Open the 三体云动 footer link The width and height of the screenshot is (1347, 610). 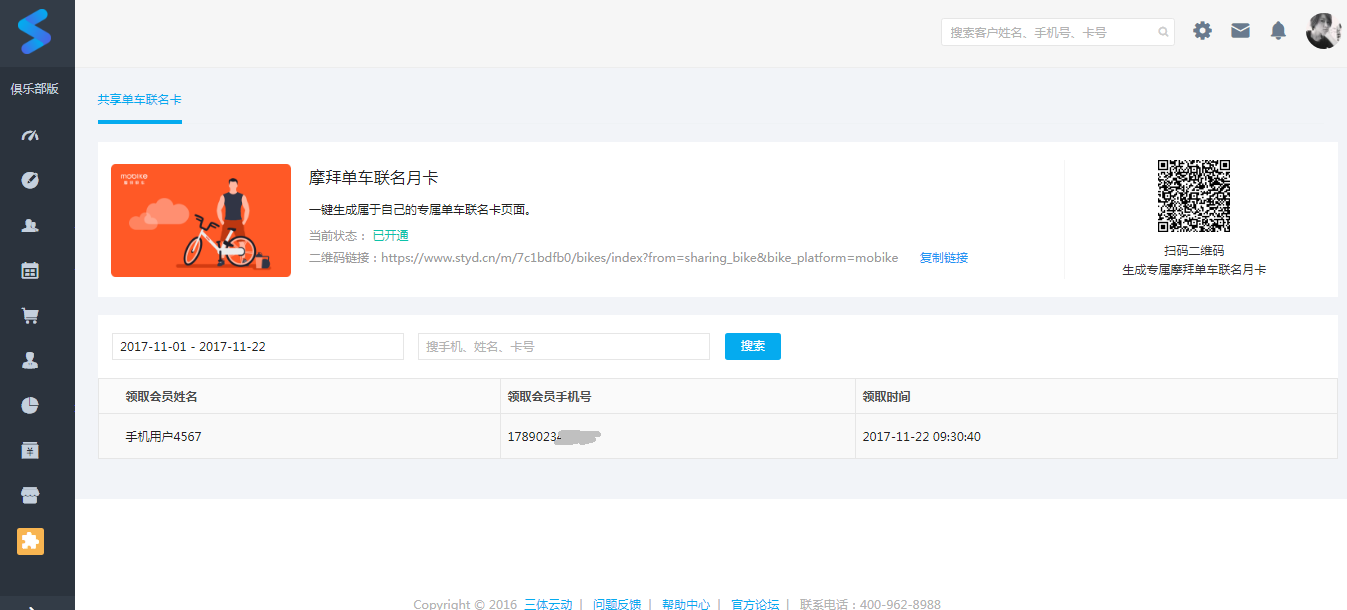click(x=548, y=604)
